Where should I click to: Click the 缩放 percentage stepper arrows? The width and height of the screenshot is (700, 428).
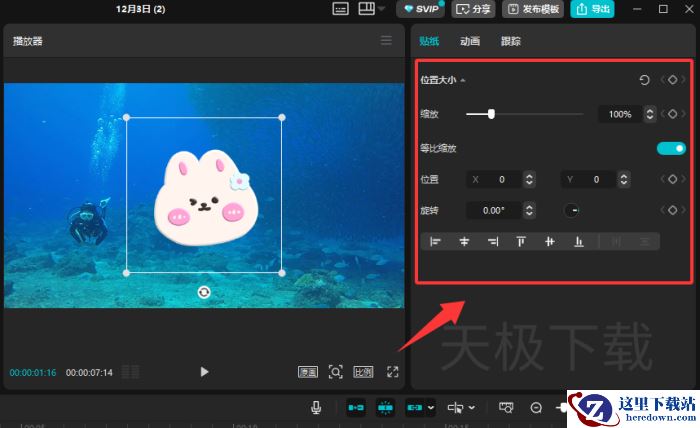point(650,114)
